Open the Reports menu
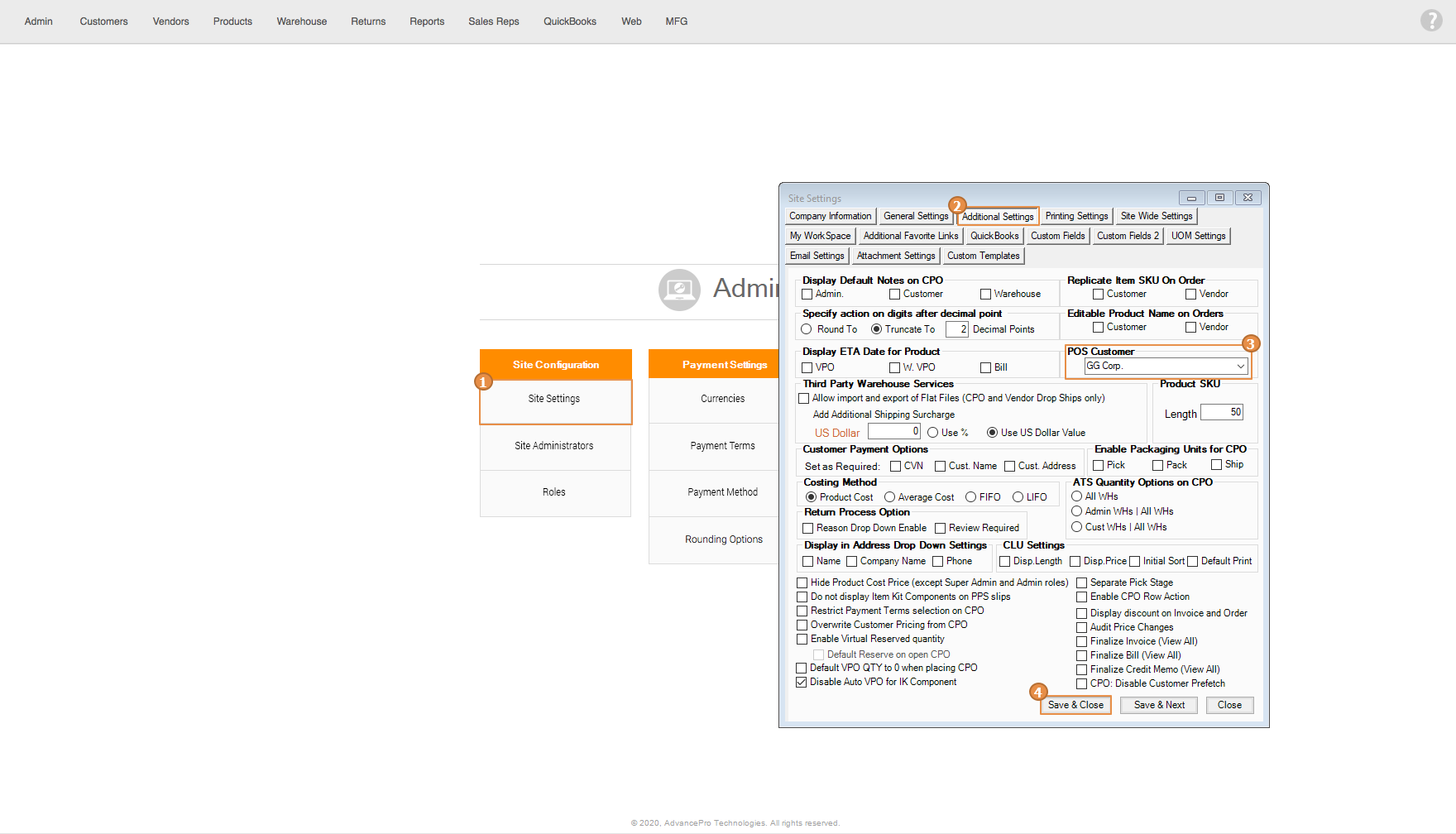 [427, 22]
